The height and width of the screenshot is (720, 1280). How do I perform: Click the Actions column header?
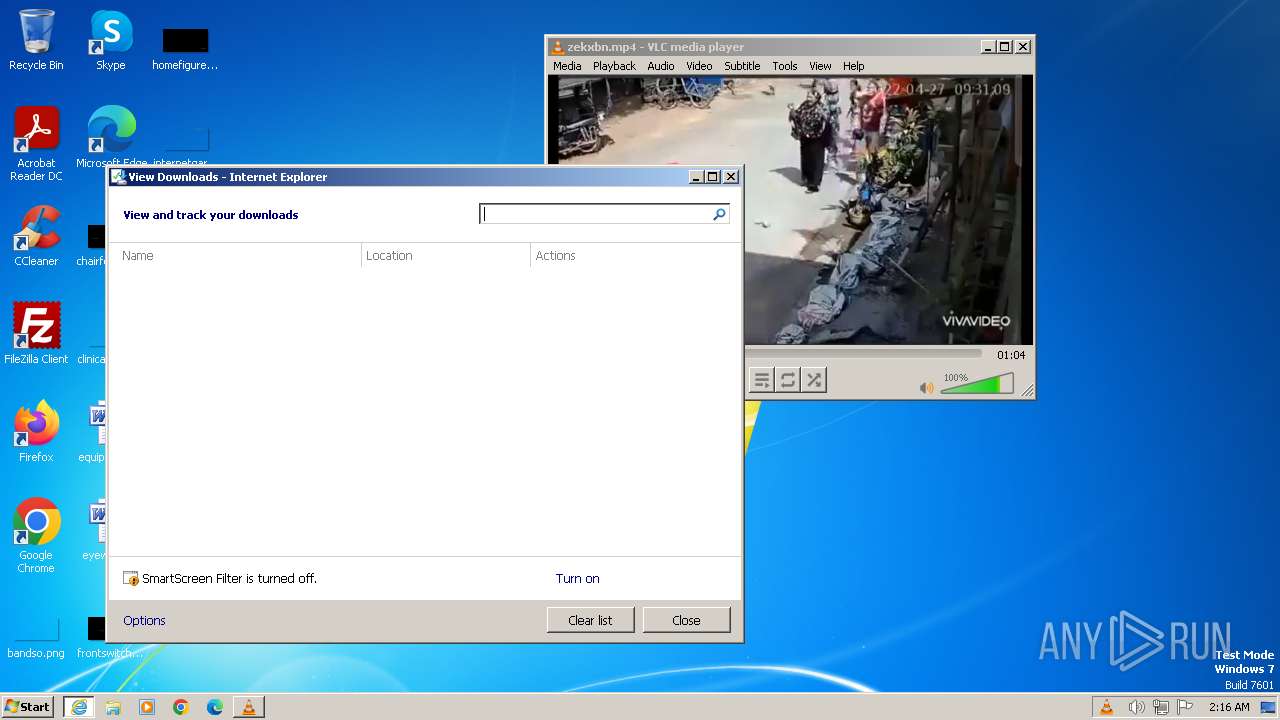coord(555,256)
